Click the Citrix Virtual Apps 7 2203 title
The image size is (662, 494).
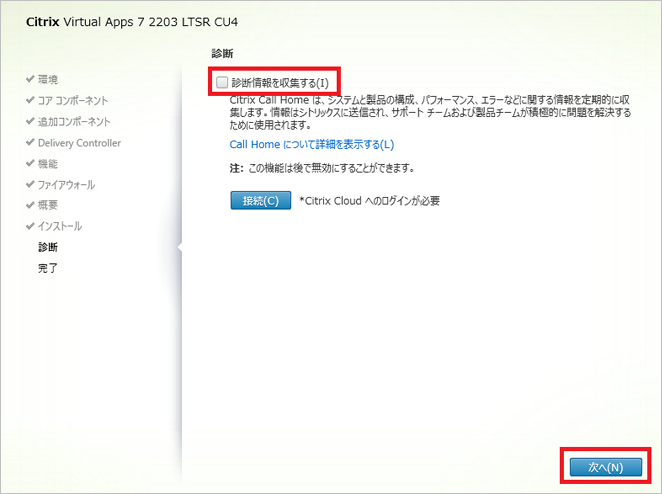point(132,22)
